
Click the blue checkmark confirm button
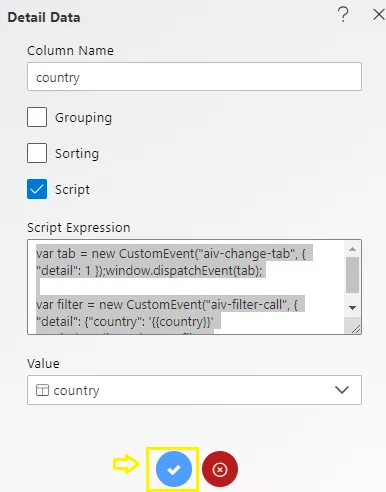click(174, 469)
